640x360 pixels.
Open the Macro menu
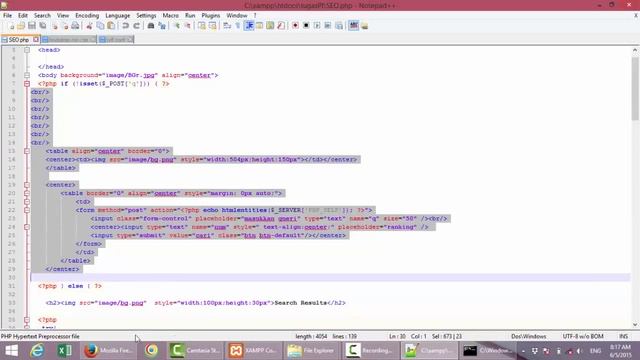[x=171, y=16]
